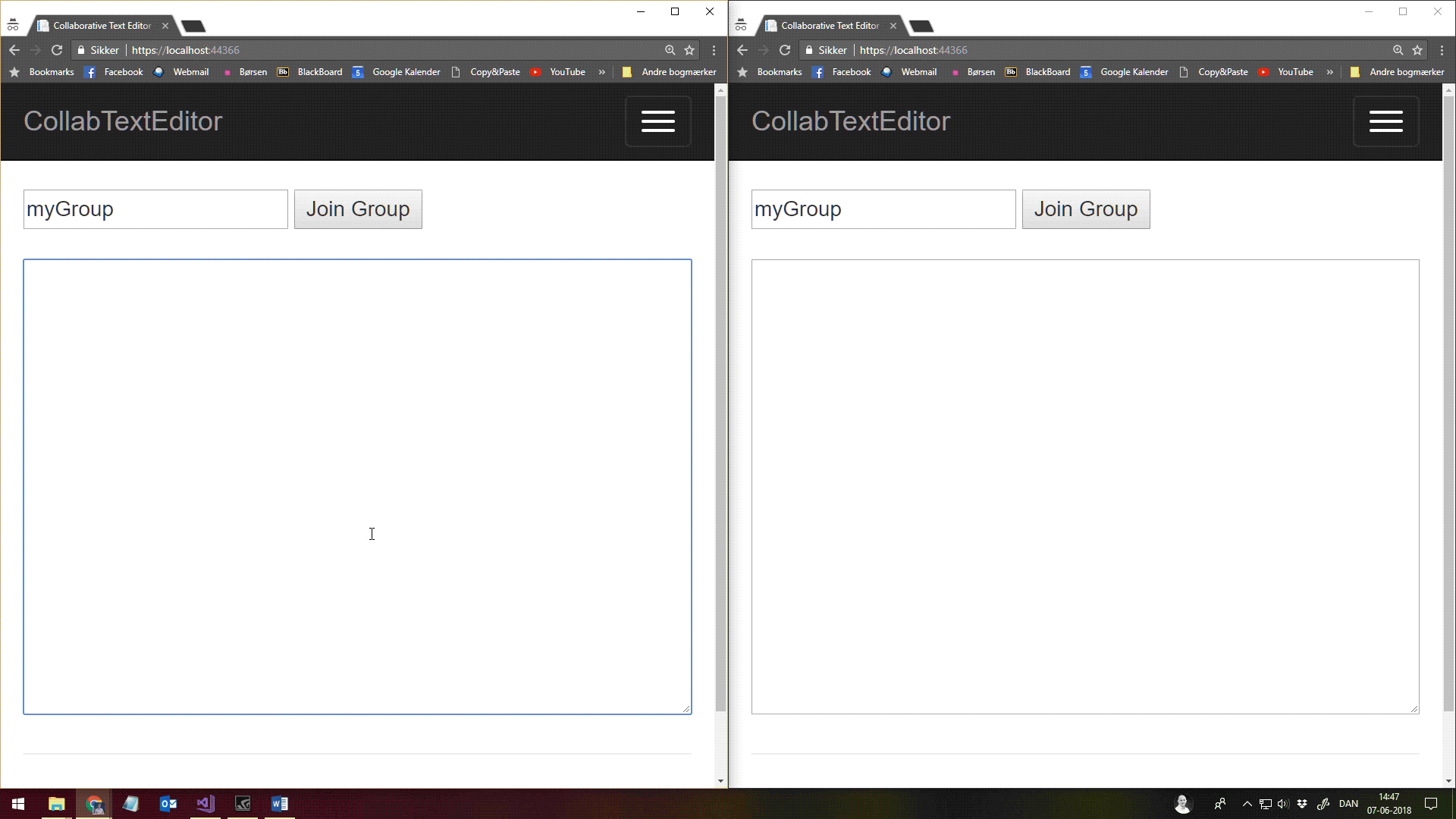Open the Dropbox tray menu
The width and height of the screenshot is (1456, 819).
1302,804
